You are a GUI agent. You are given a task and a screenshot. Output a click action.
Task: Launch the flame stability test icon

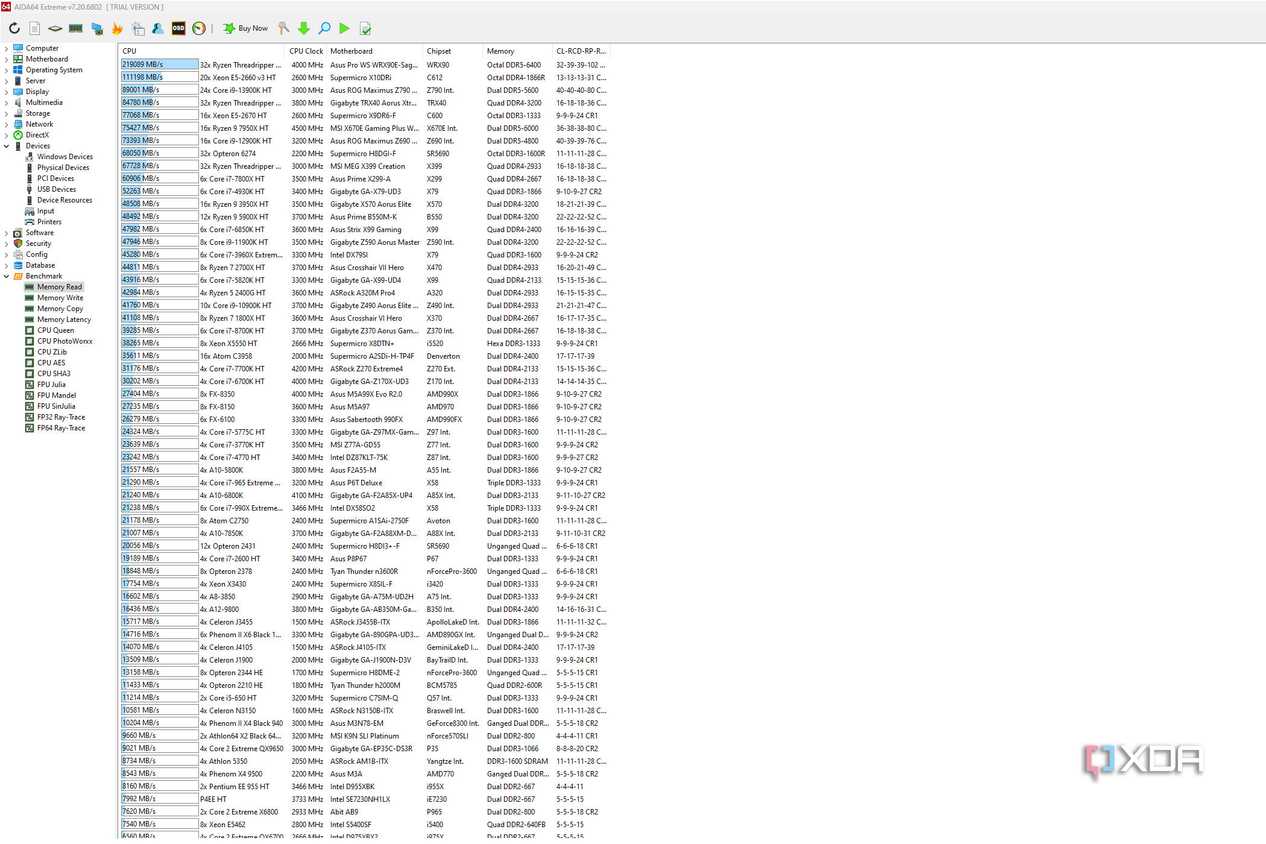117,28
